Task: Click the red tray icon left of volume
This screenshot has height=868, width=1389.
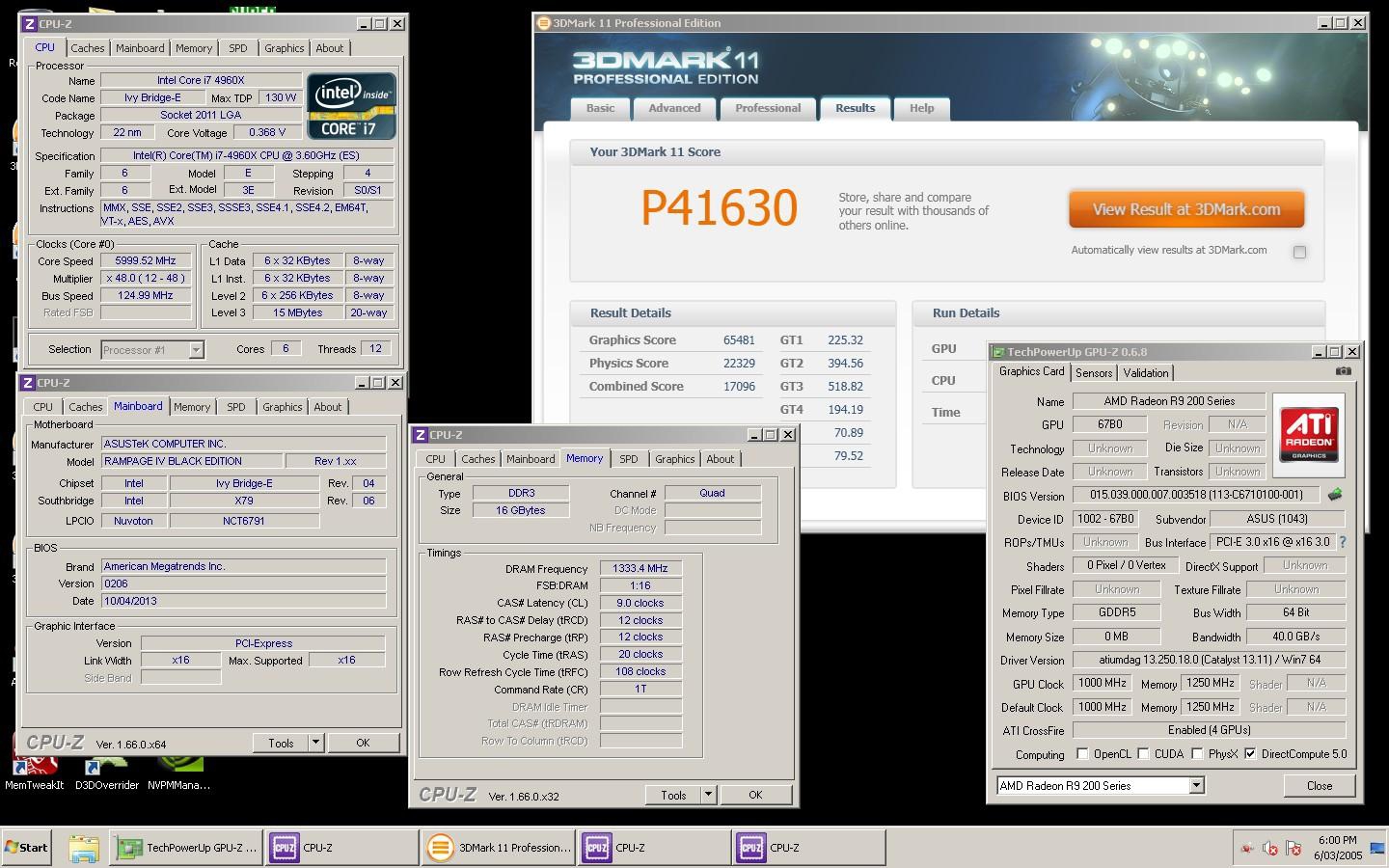Action: tap(1246, 849)
